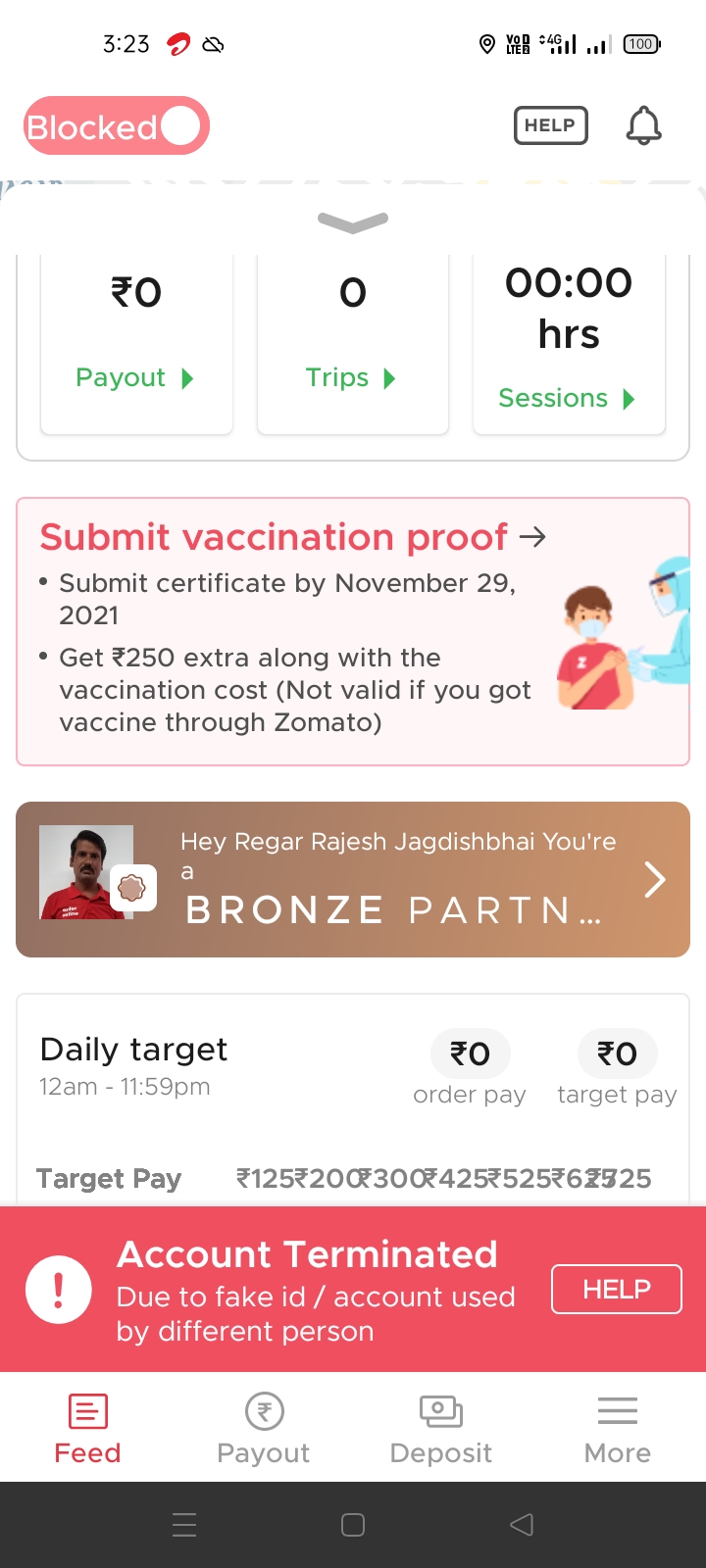Screen dimensions: 706x1568
Task: Open the notifications bell
Action: (644, 125)
